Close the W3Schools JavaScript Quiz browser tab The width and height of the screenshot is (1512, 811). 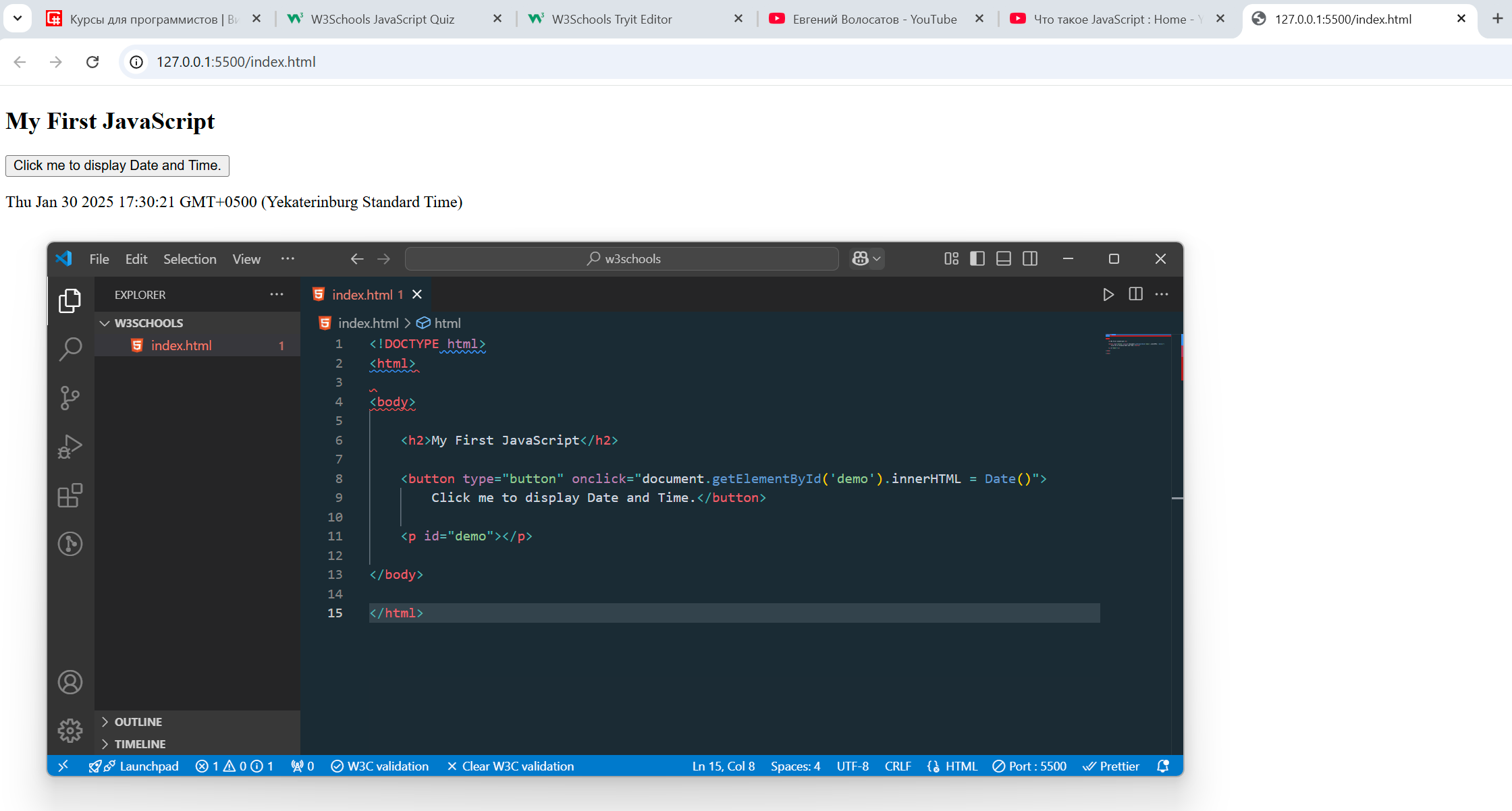[497, 19]
